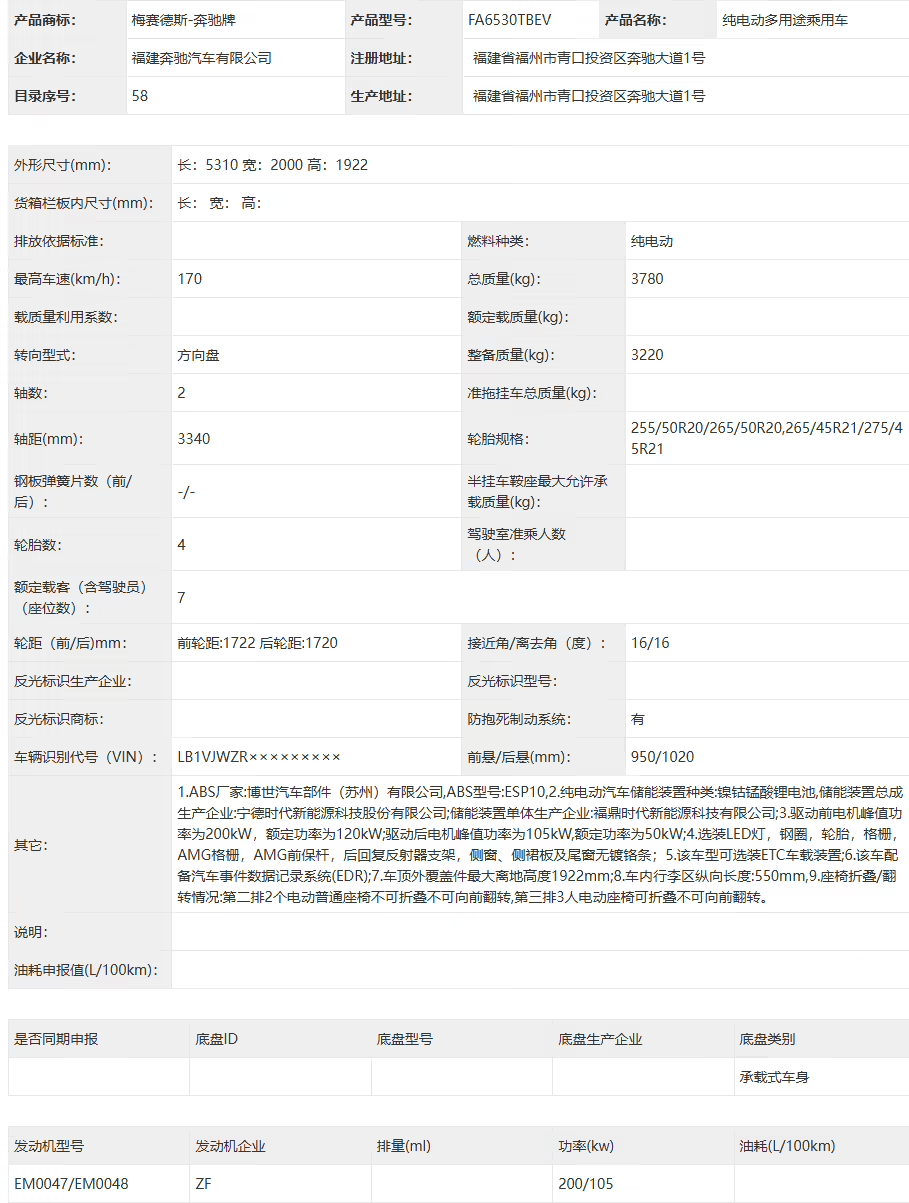Click the 反光标识商标 label
909x1203 pixels.
click(59, 719)
